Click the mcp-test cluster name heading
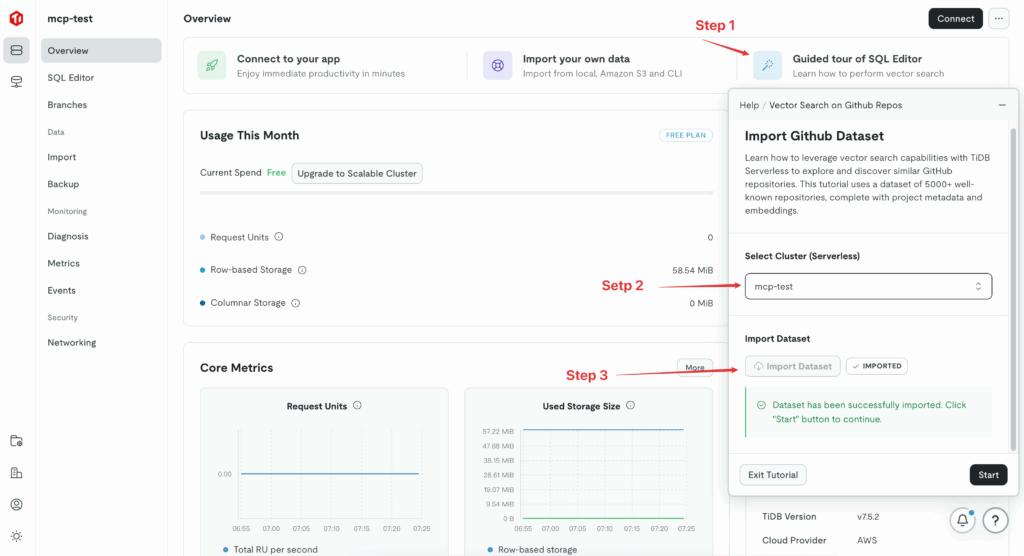 click(70, 18)
